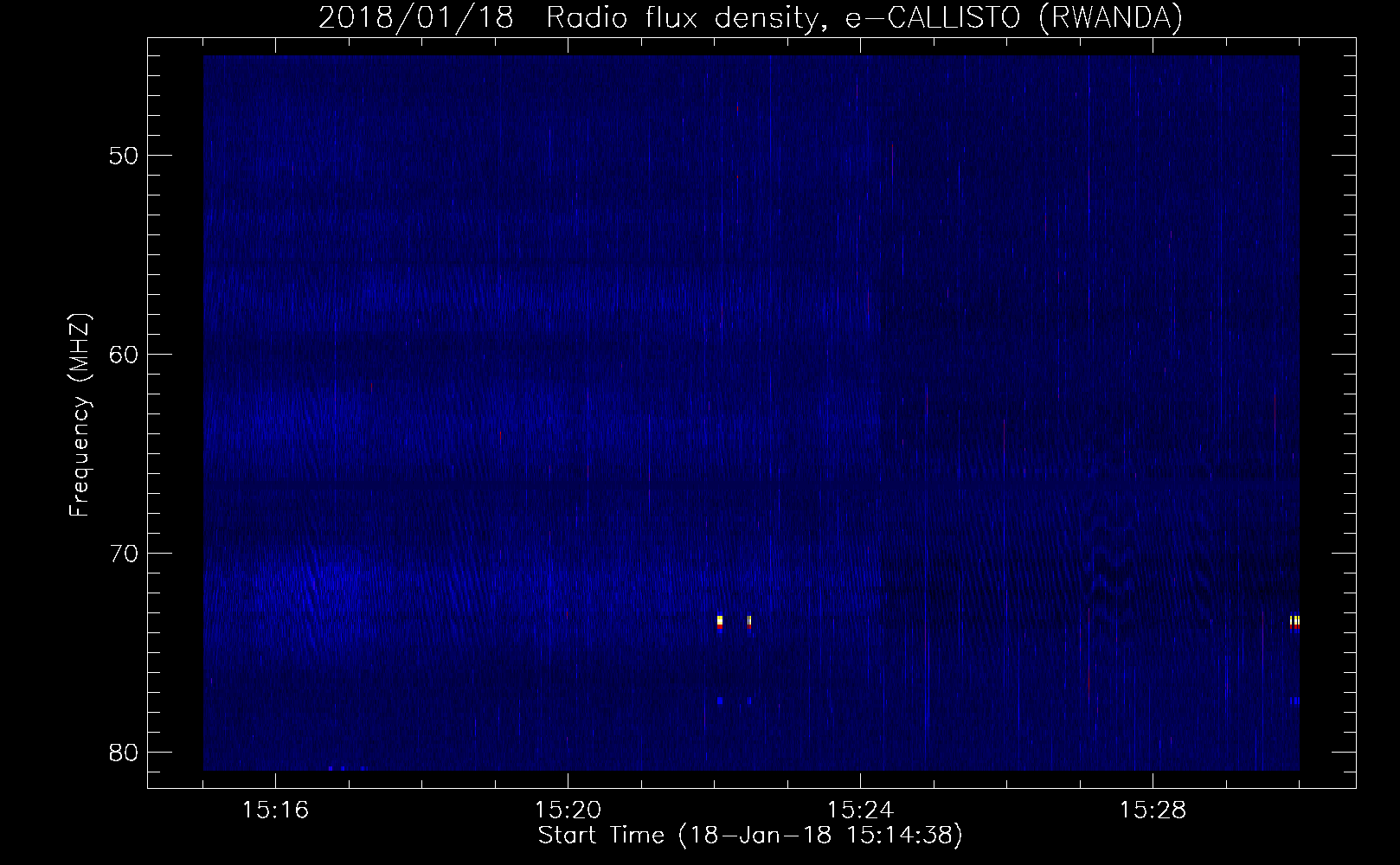
Task: Click the 15:20 time tick label
Action: click(568, 811)
